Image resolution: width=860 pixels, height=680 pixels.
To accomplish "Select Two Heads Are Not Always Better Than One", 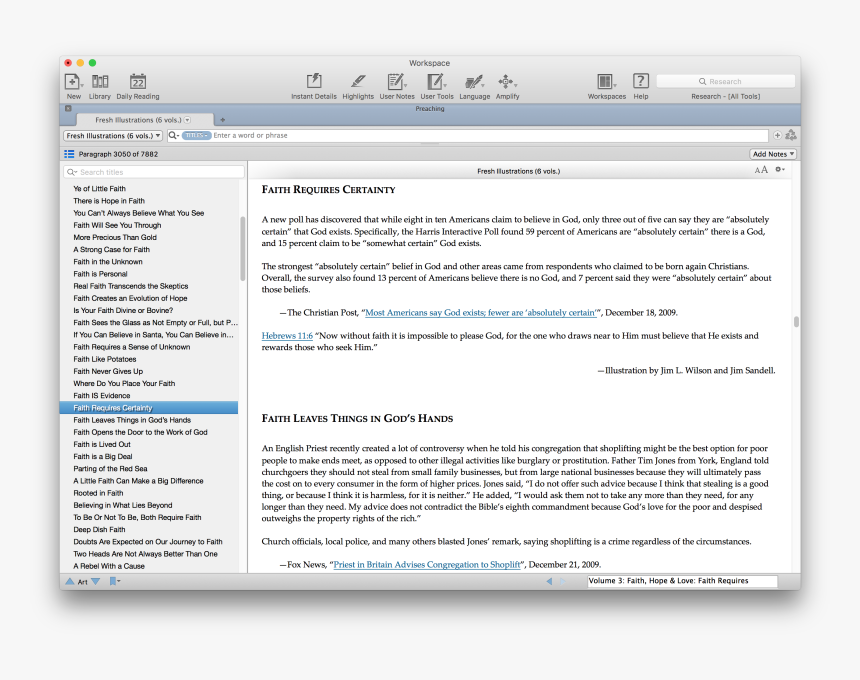I will 145,554.
